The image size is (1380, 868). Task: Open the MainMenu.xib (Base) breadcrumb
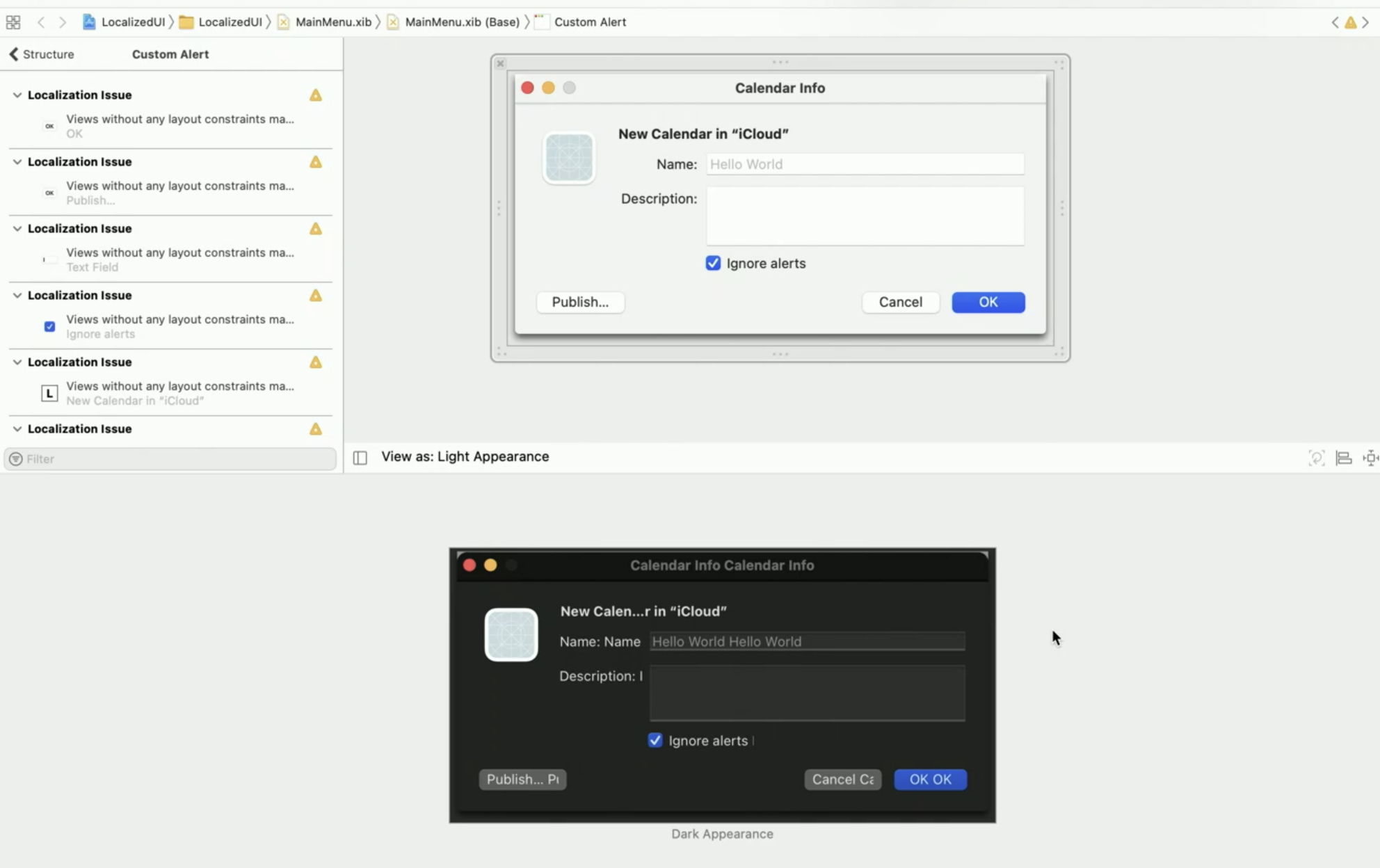pos(461,22)
